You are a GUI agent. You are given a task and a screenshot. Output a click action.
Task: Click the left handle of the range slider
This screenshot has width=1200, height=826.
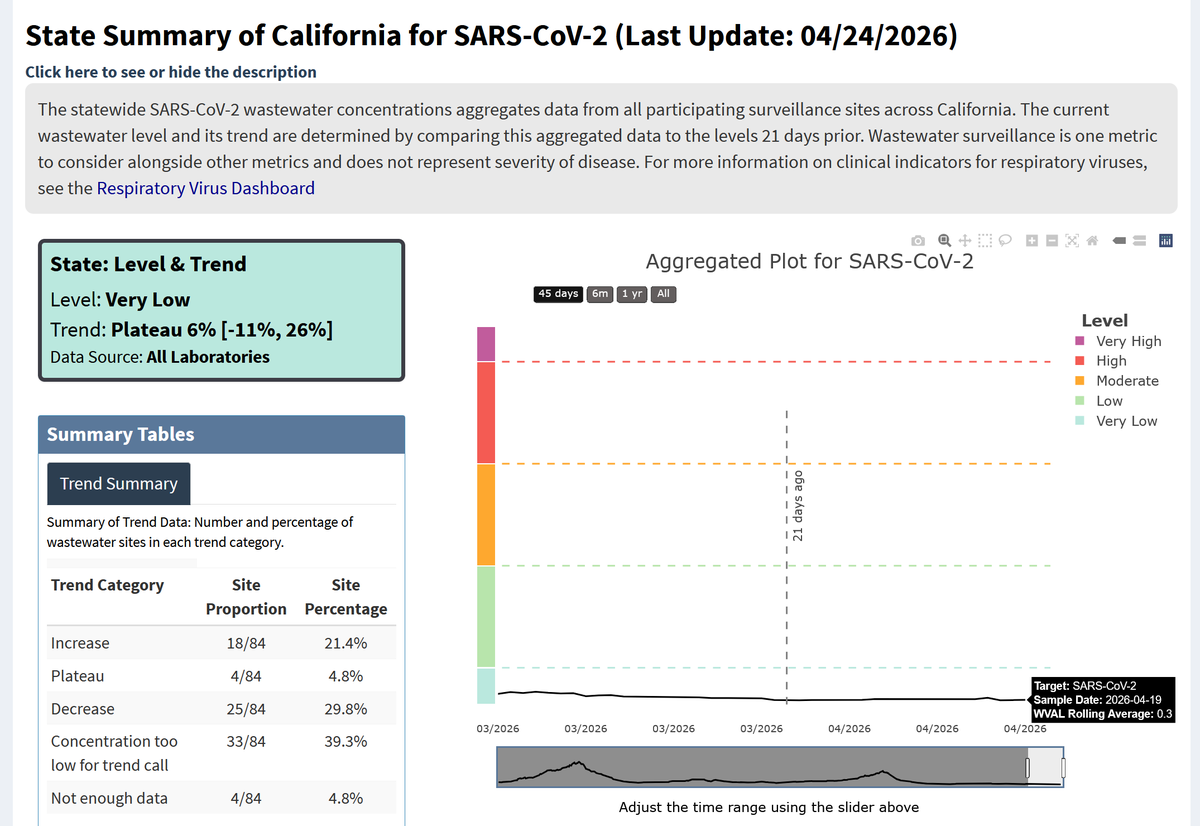[x=1027, y=768]
